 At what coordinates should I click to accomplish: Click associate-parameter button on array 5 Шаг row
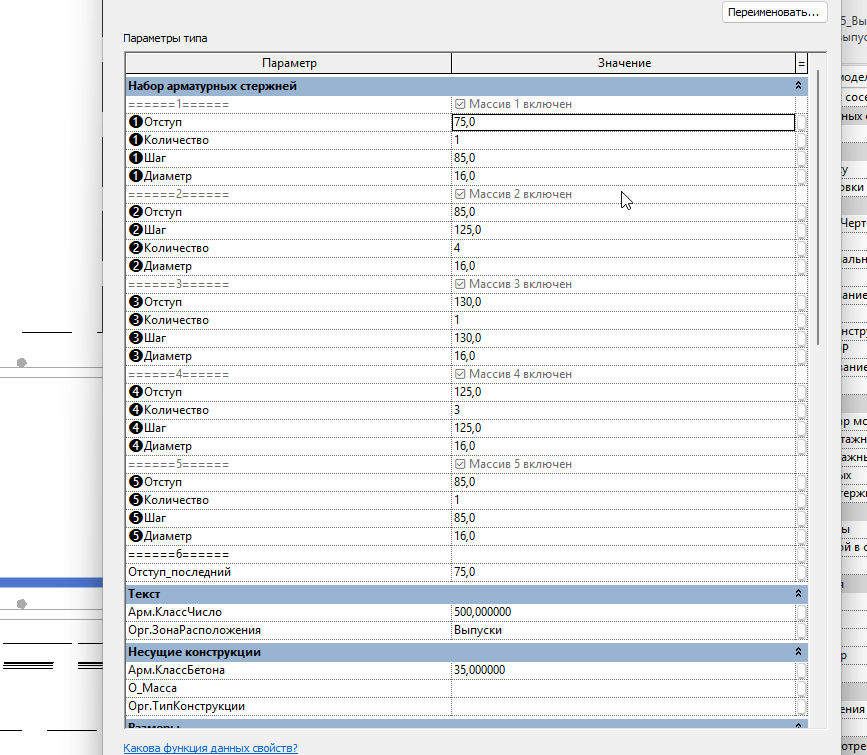(801, 518)
